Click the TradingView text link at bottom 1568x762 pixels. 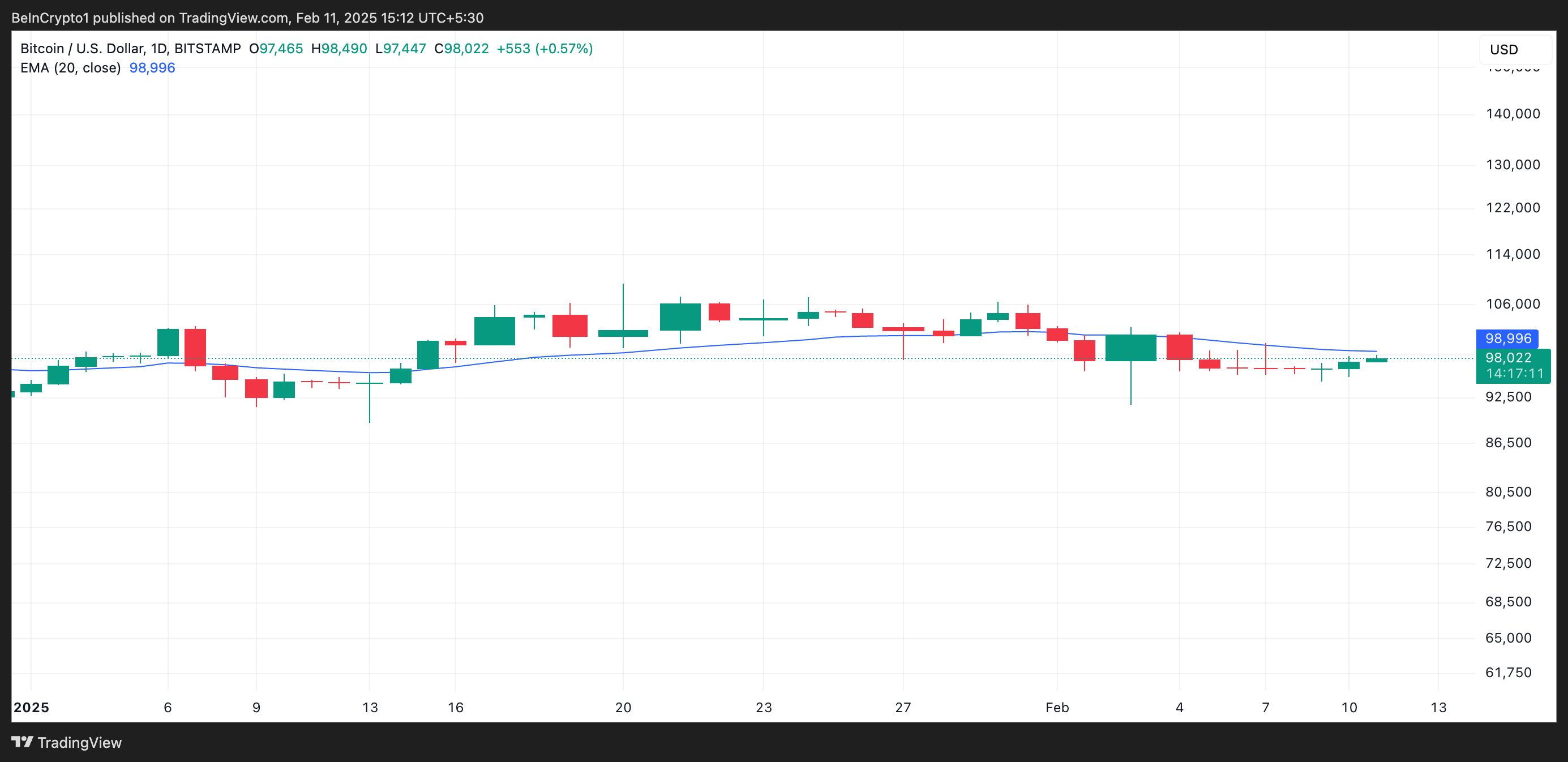point(79,743)
